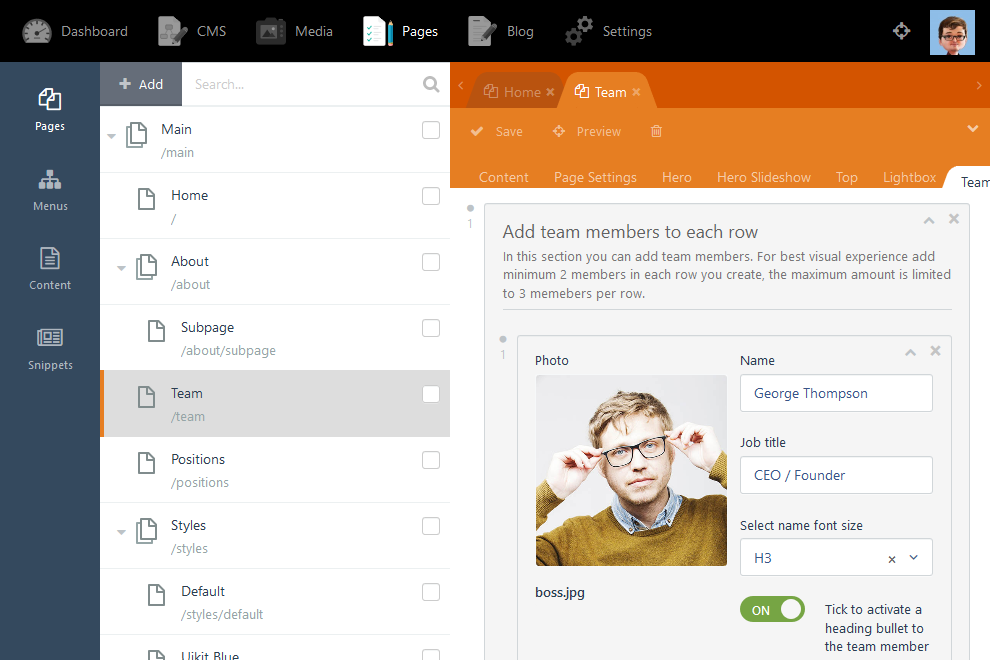Click the Pages checklist icon in top bar
The height and width of the screenshot is (660, 990).
click(x=378, y=31)
